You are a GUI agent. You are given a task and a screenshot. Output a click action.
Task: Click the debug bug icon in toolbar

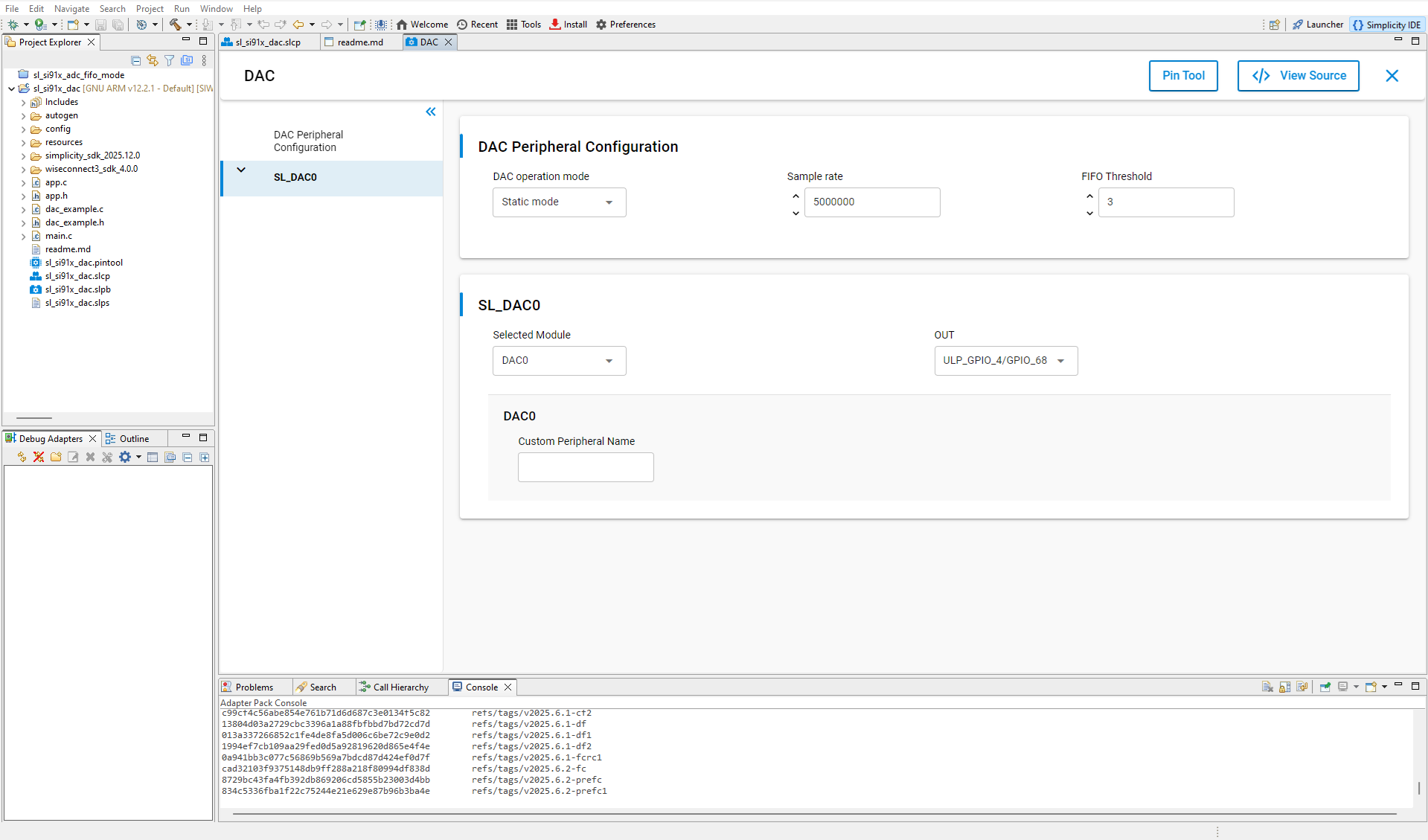(x=13, y=25)
